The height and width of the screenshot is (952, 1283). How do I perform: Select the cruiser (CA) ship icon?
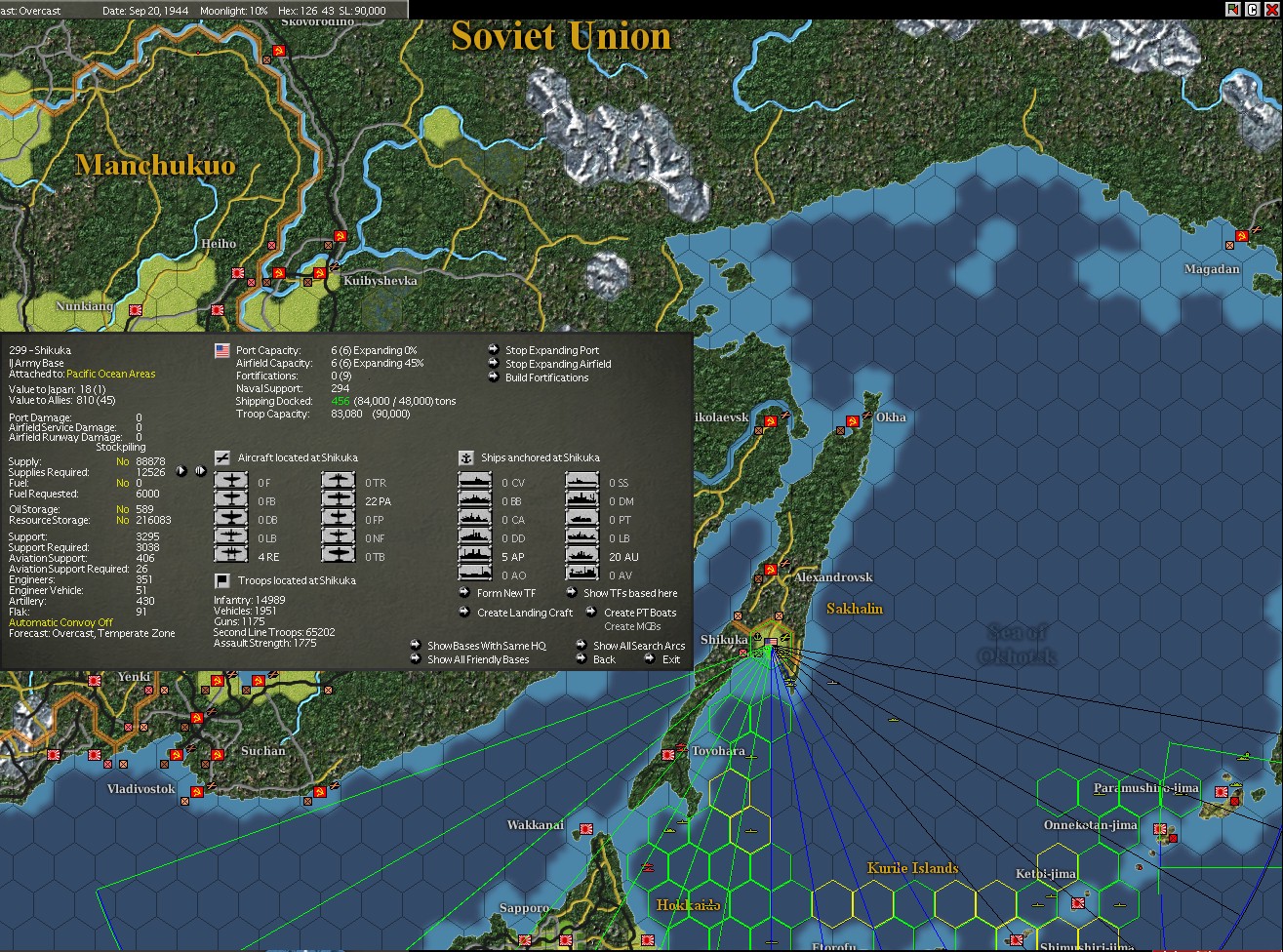(475, 519)
